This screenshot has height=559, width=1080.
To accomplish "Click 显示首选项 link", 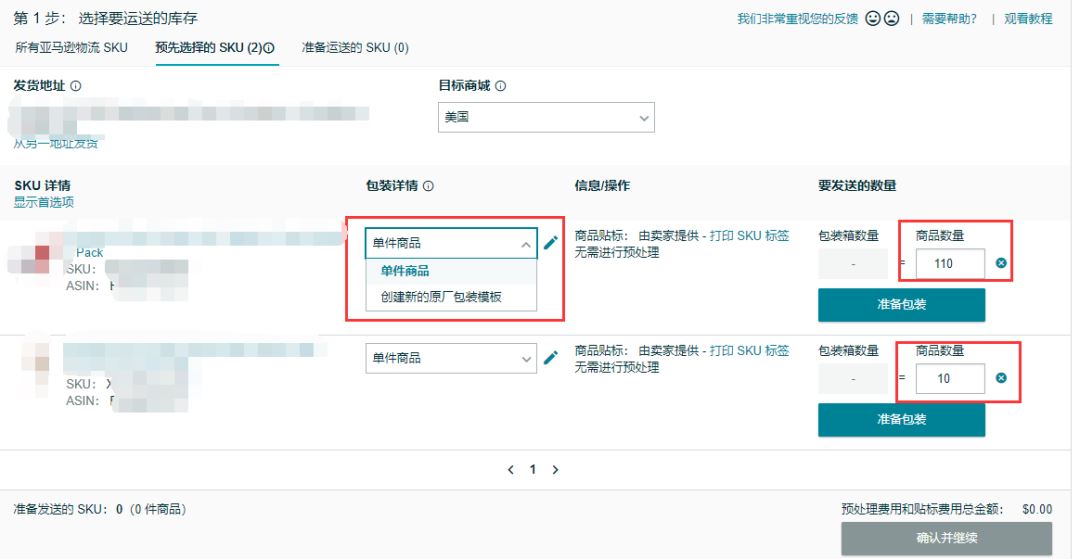I will [43, 202].
